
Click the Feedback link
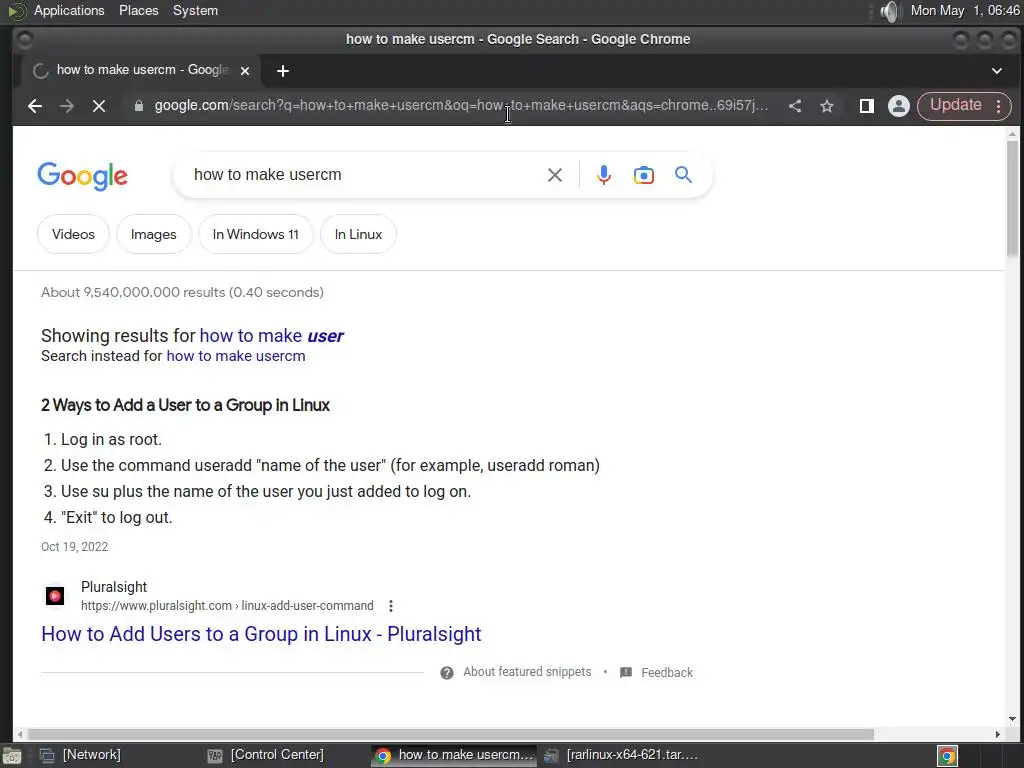pos(667,673)
